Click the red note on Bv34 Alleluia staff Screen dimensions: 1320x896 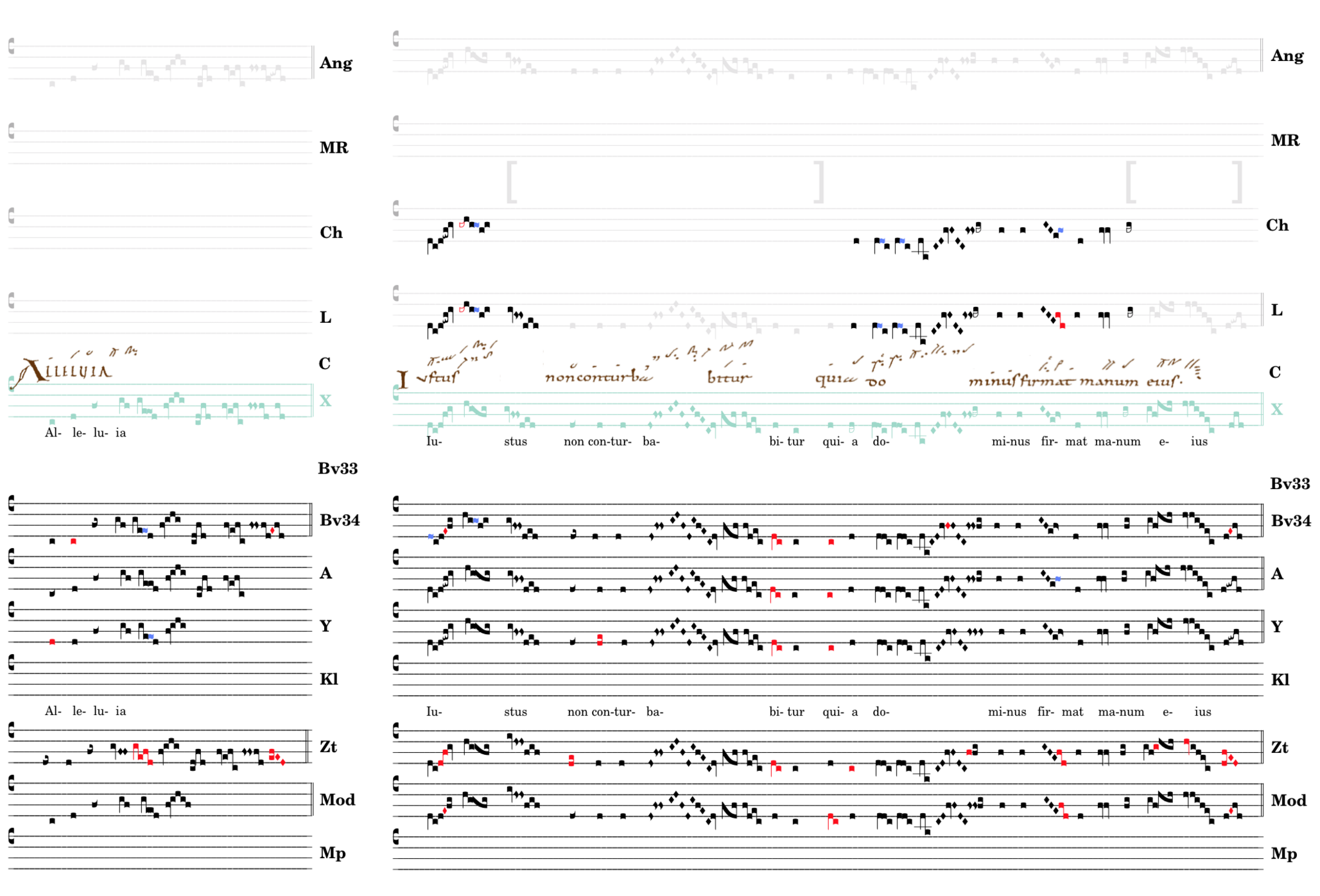click(73, 542)
